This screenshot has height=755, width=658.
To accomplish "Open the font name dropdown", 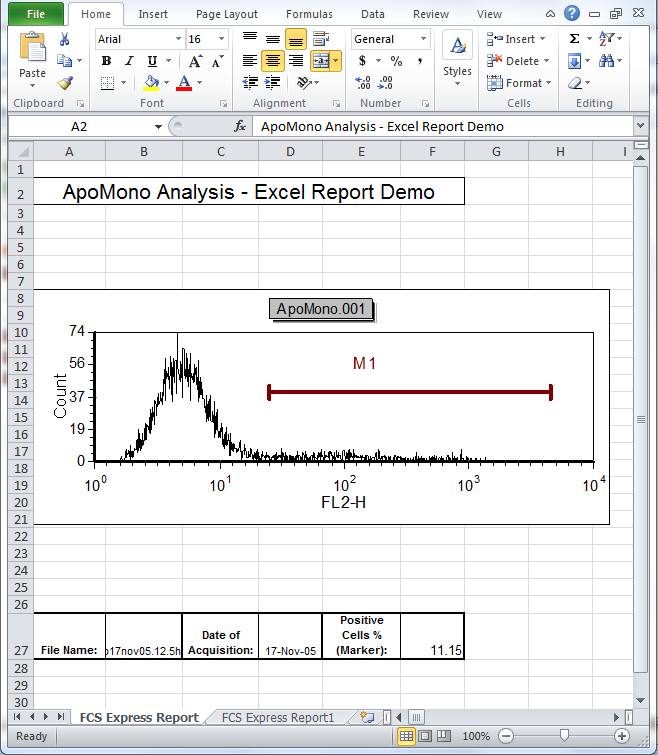I will [x=178, y=39].
